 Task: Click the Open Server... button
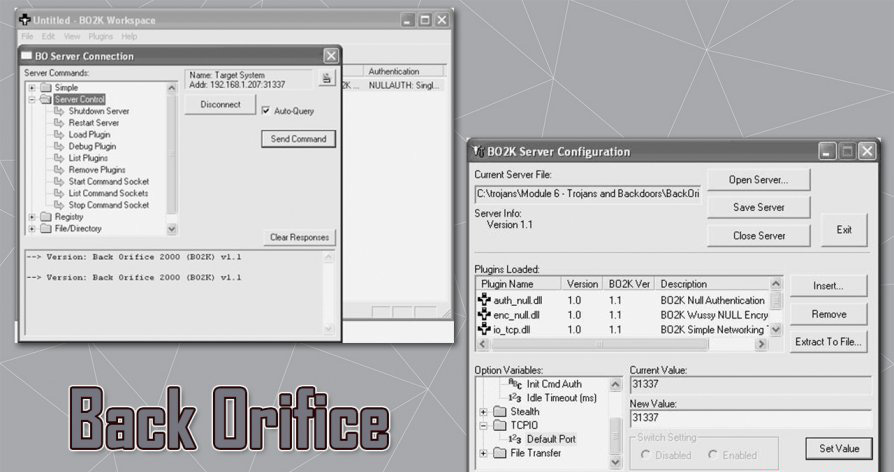coord(758,180)
